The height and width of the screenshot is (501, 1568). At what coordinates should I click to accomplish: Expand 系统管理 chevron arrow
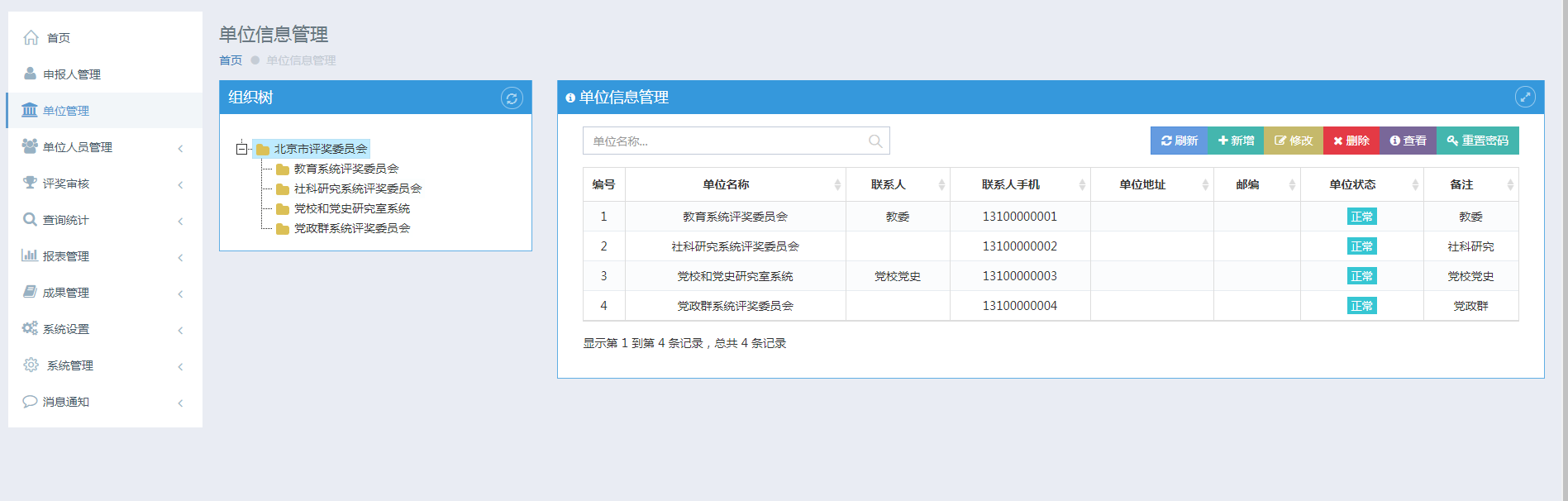tap(180, 367)
